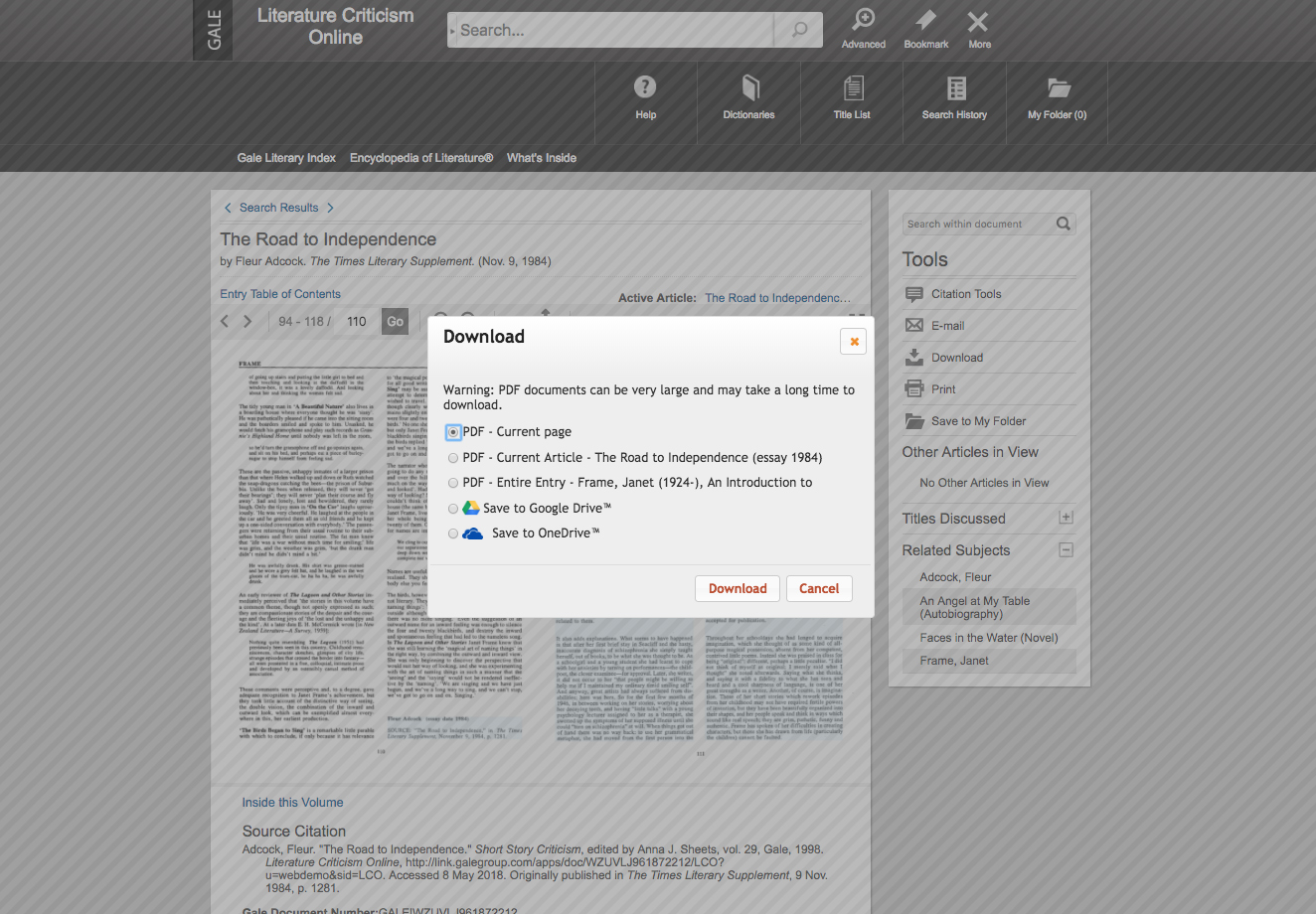
Task: Open Encyclopedia of Literature menu item
Action: [421, 158]
